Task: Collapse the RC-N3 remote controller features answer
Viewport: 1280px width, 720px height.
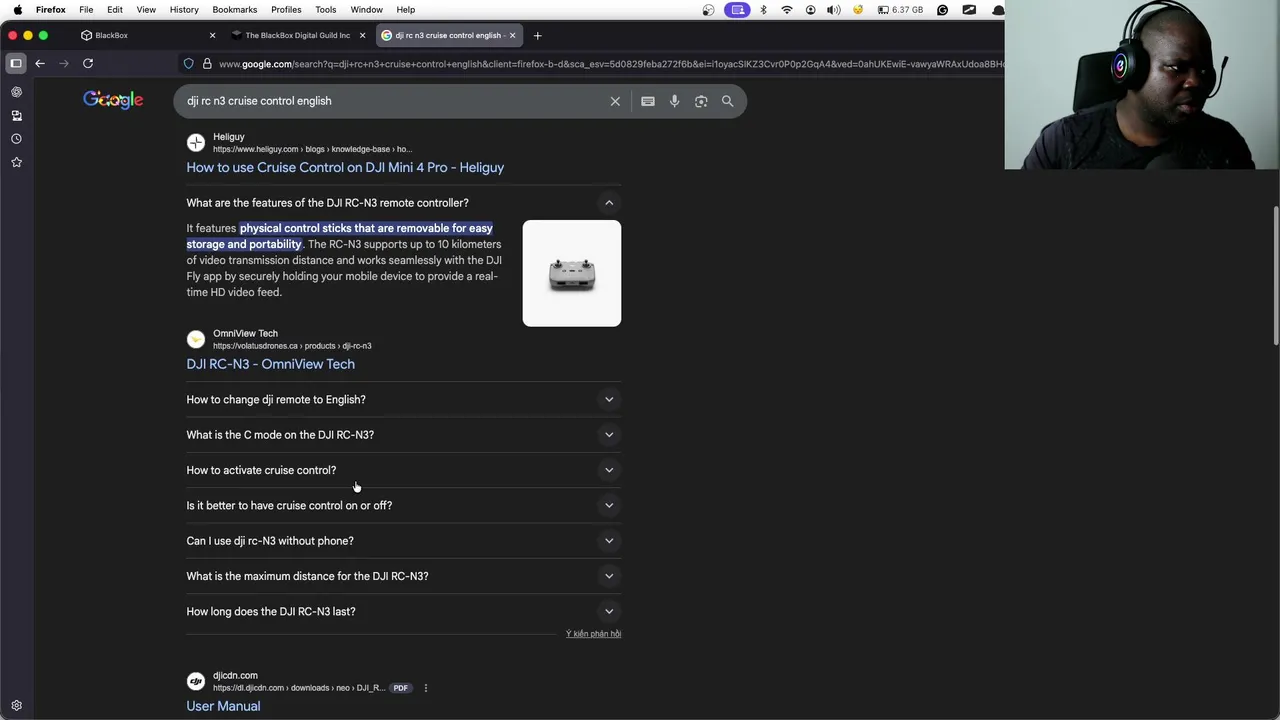Action: click(x=609, y=203)
